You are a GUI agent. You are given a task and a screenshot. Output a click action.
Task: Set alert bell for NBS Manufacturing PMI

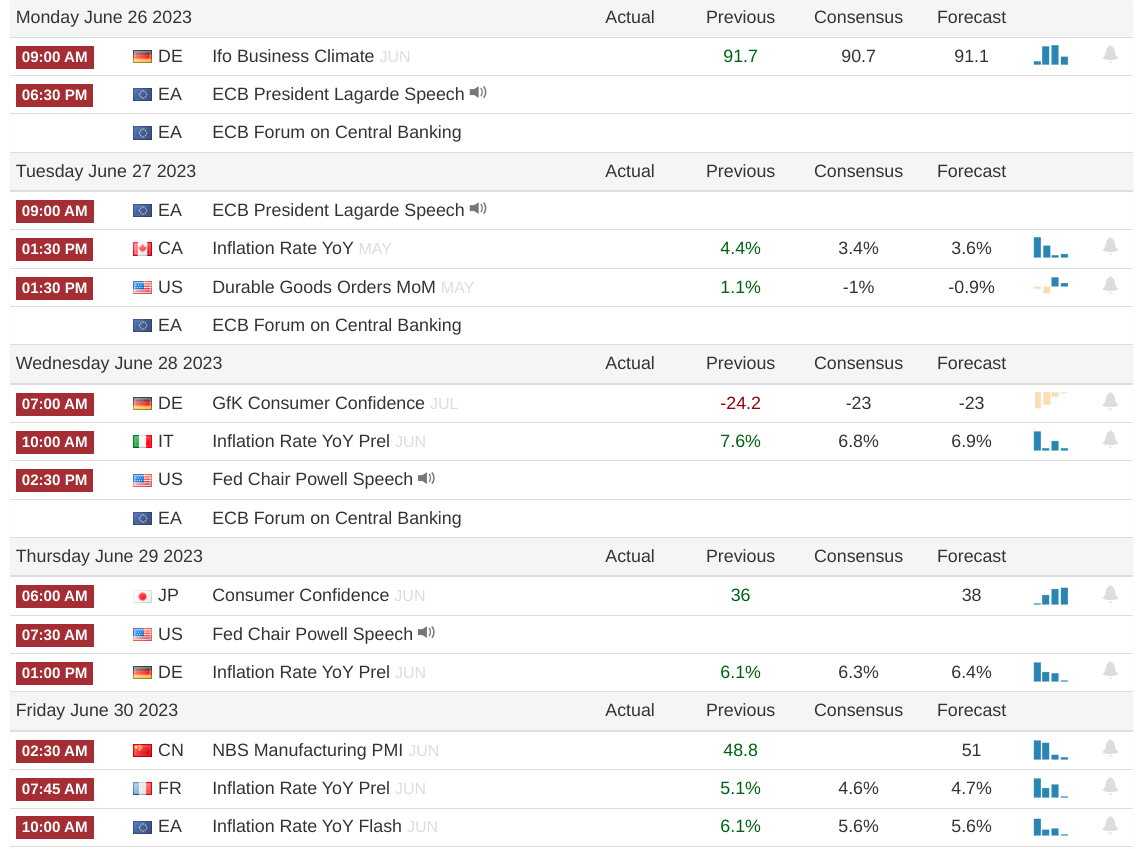pyautogui.click(x=1110, y=748)
